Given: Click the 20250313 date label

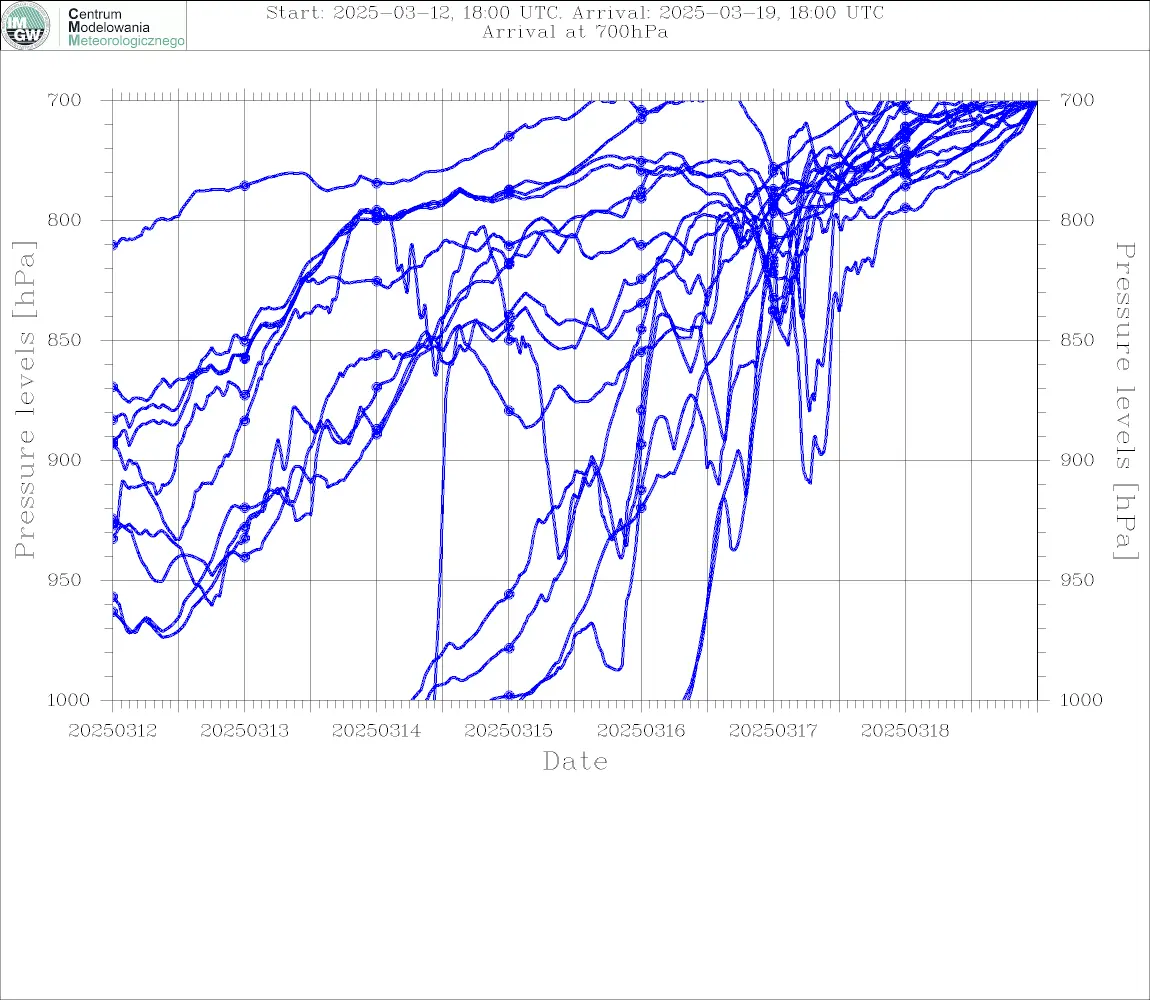Looking at the screenshot, I should point(244,731).
